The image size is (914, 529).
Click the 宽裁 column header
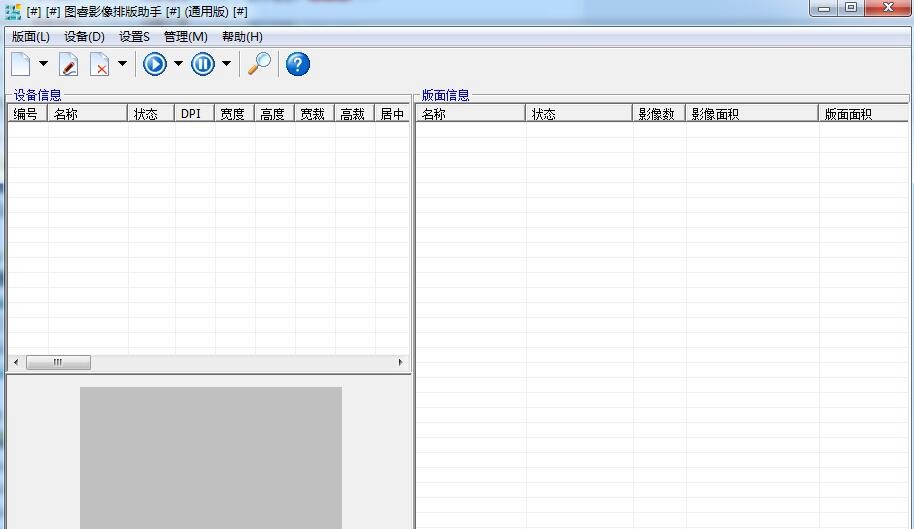314,114
